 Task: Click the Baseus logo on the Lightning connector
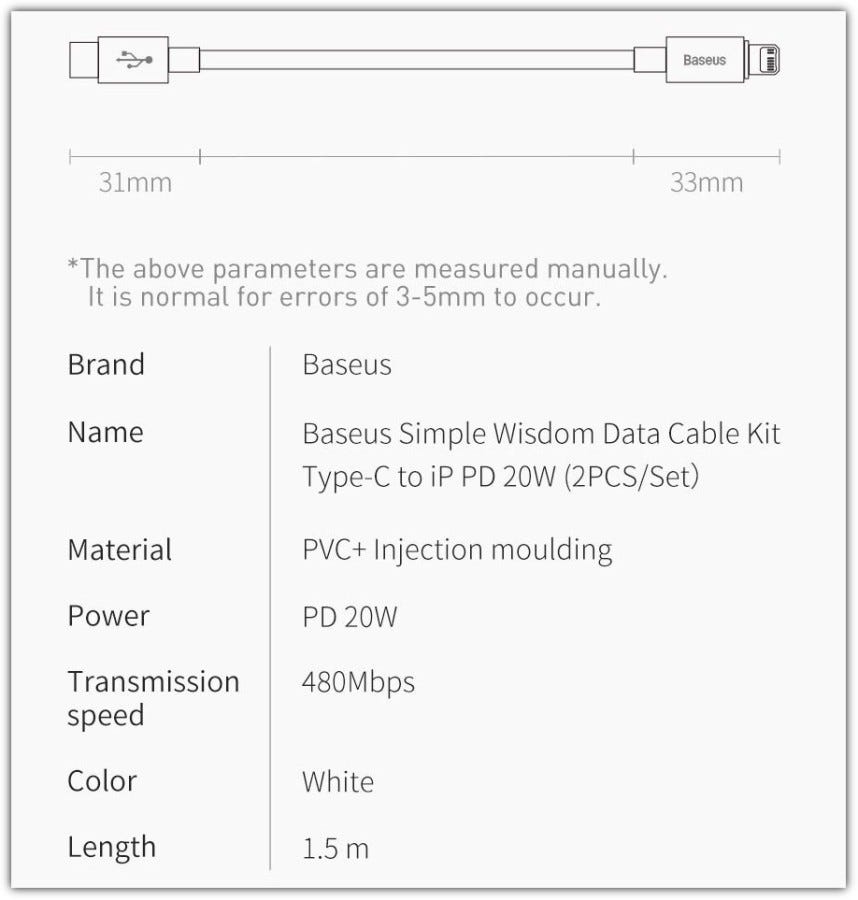tap(704, 60)
